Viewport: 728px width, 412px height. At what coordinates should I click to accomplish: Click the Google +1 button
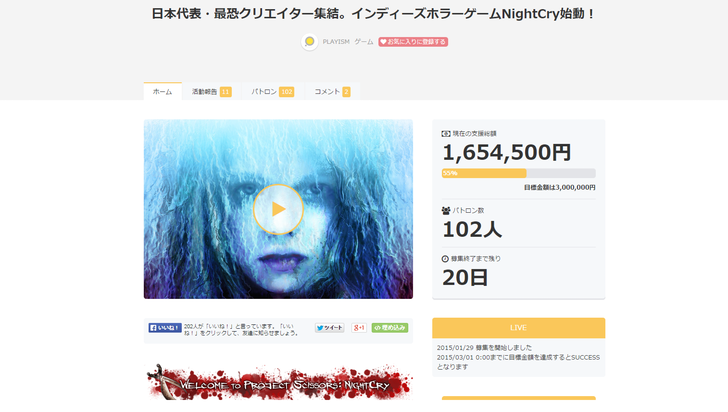pos(359,328)
